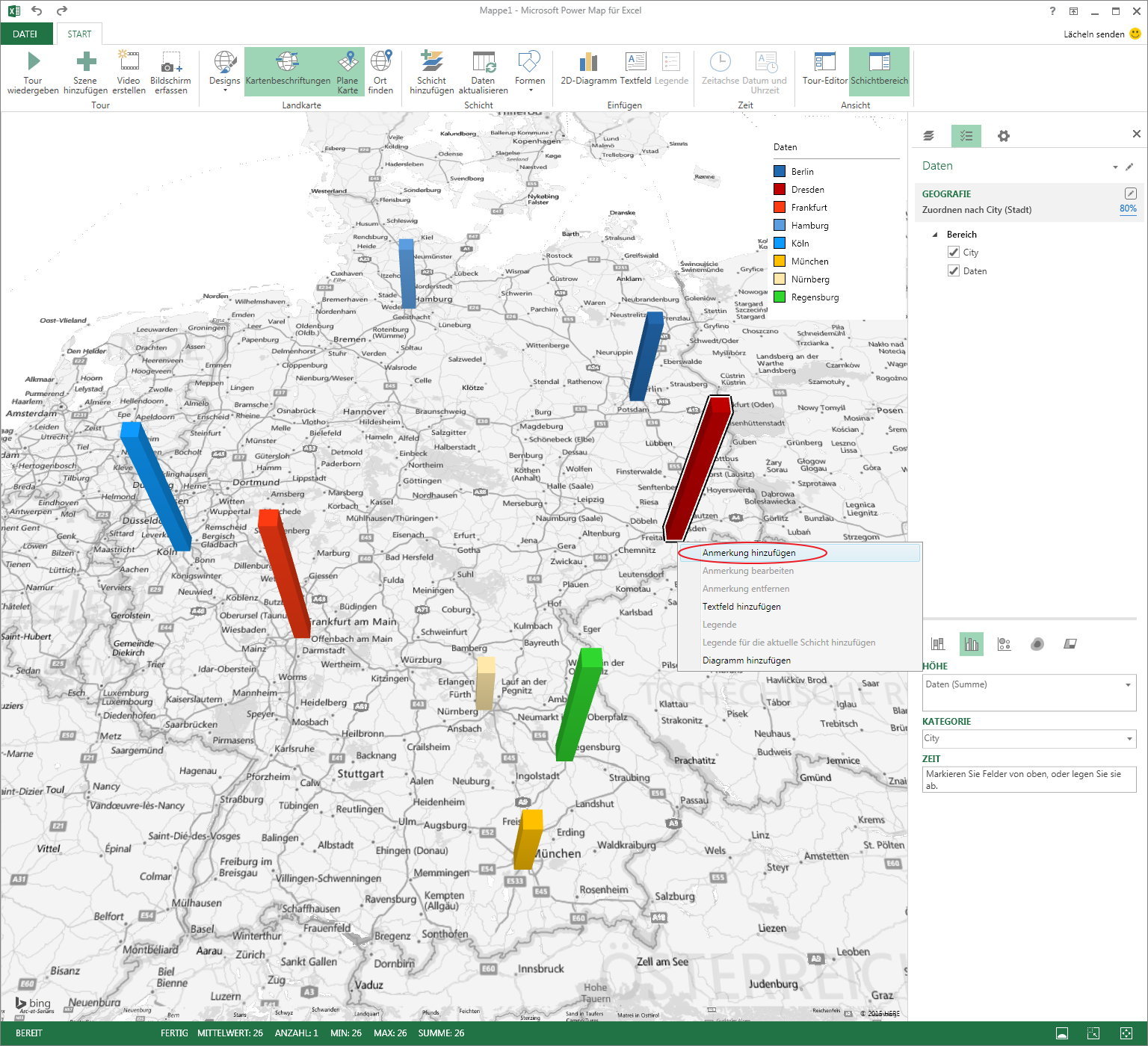Open the Formen shapes dropdown

click(x=530, y=72)
